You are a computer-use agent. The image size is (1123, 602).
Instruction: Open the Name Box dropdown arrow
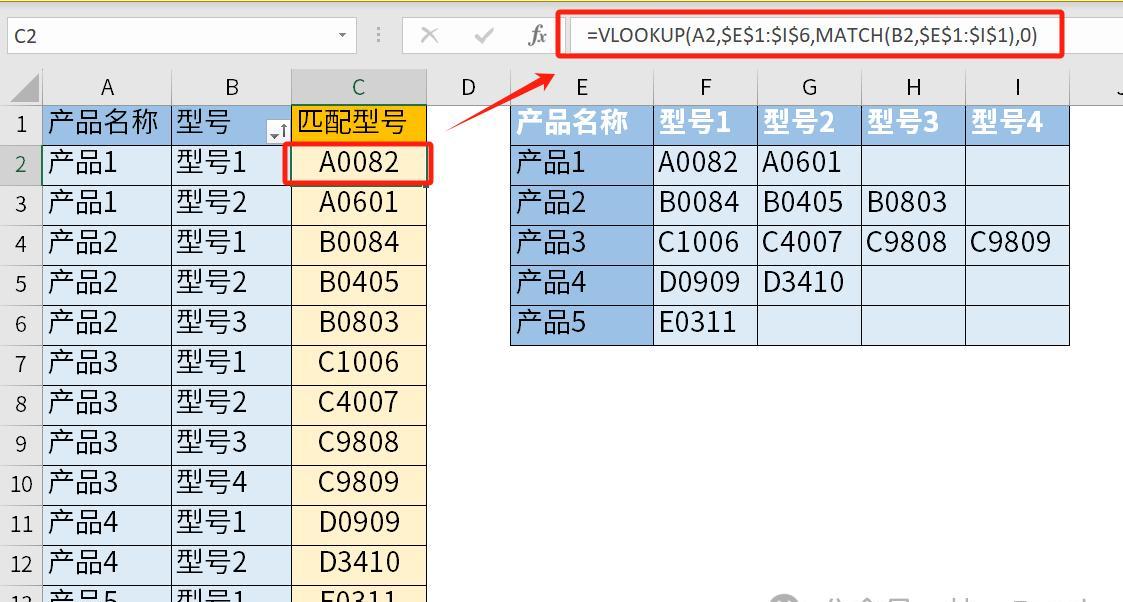(342, 35)
